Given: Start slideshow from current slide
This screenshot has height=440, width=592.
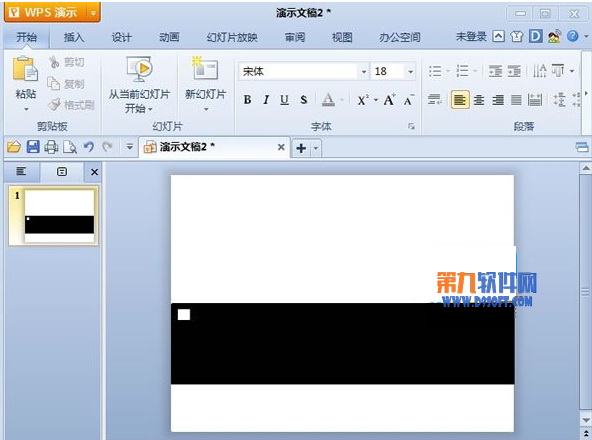Looking at the screenshot, I should pyautogui.click(x=139, y=85).
